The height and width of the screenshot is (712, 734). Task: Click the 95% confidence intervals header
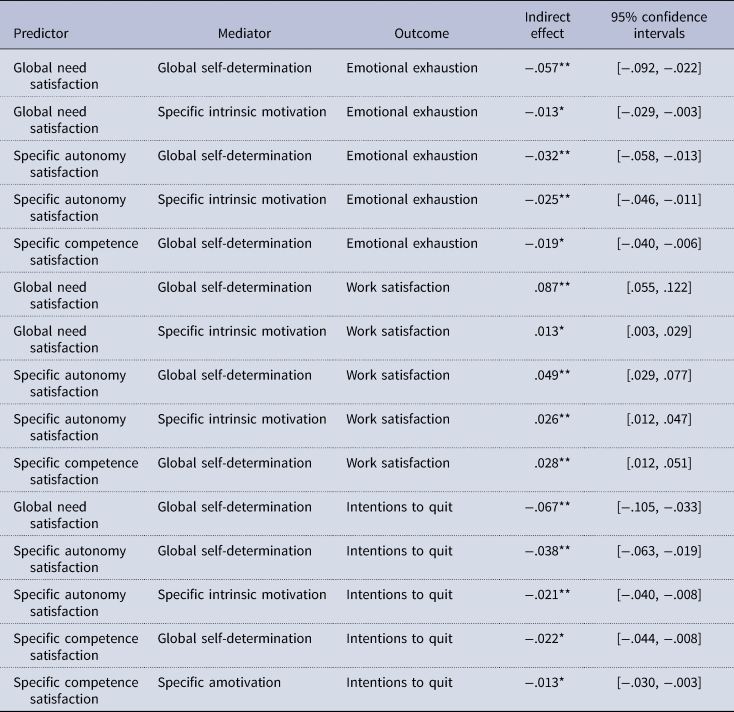659,24
